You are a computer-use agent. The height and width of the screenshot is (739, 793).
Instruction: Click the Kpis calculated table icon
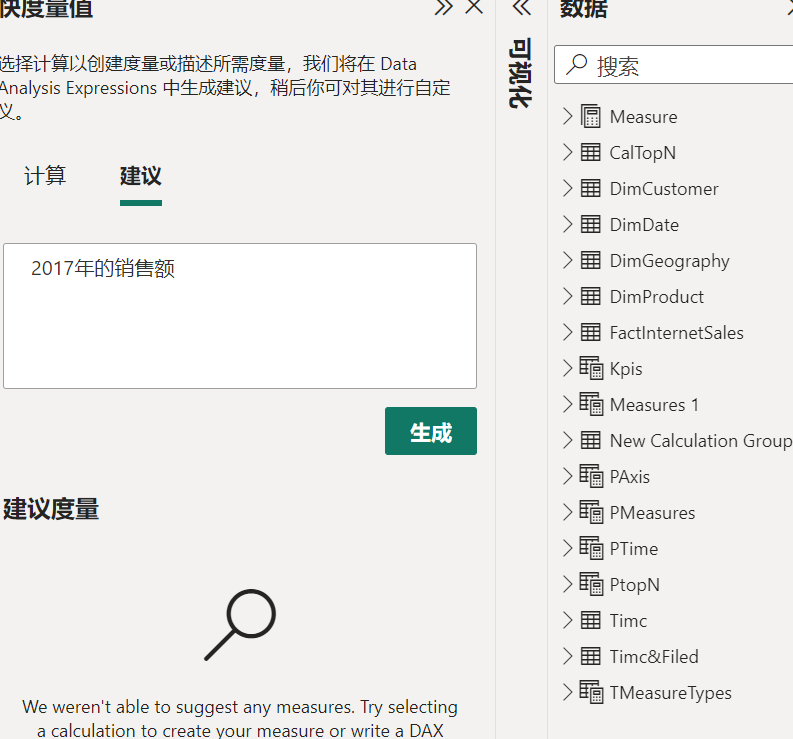[x=591, y=368]
